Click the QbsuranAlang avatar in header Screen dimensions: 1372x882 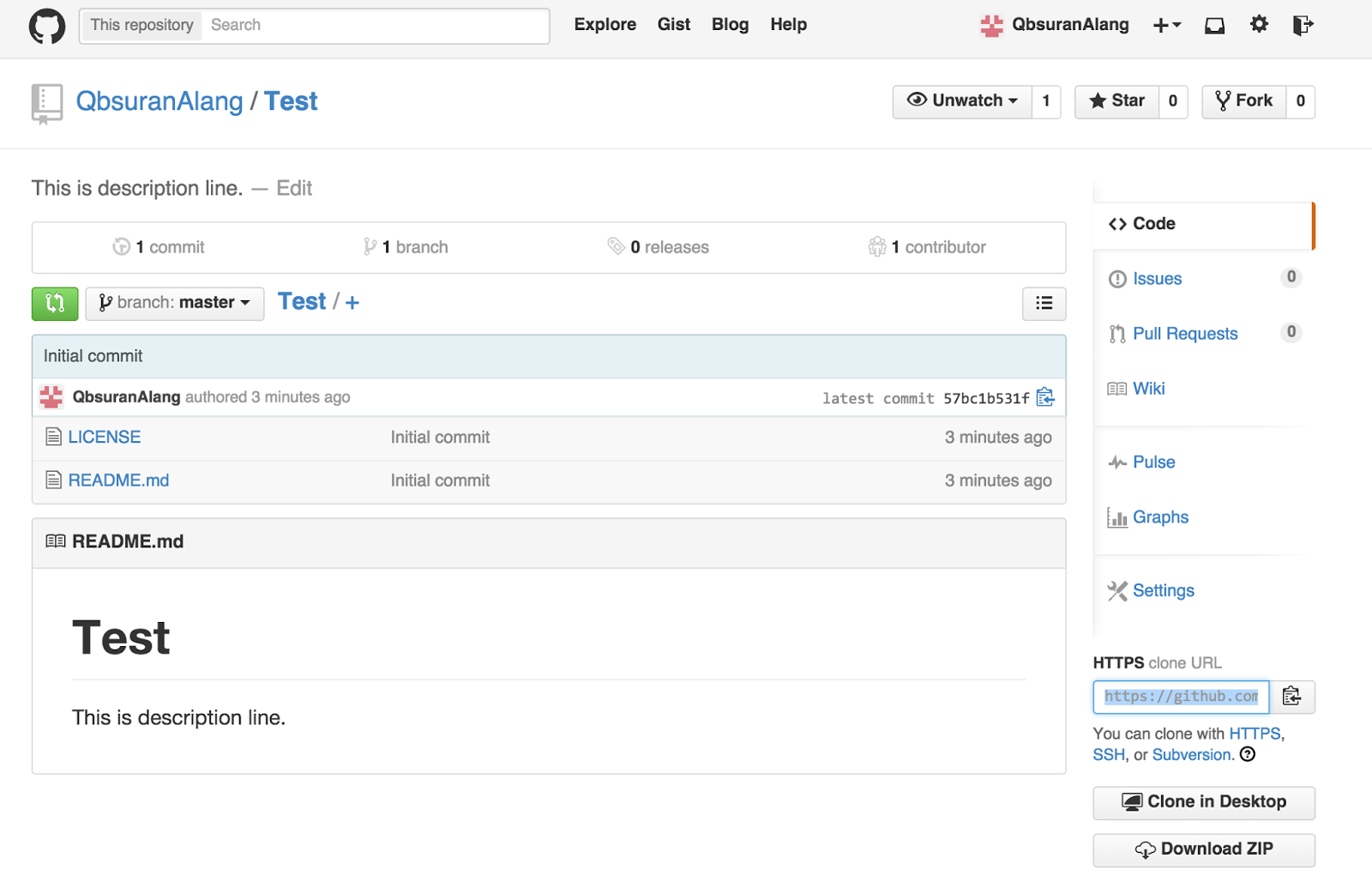[991, 26]
